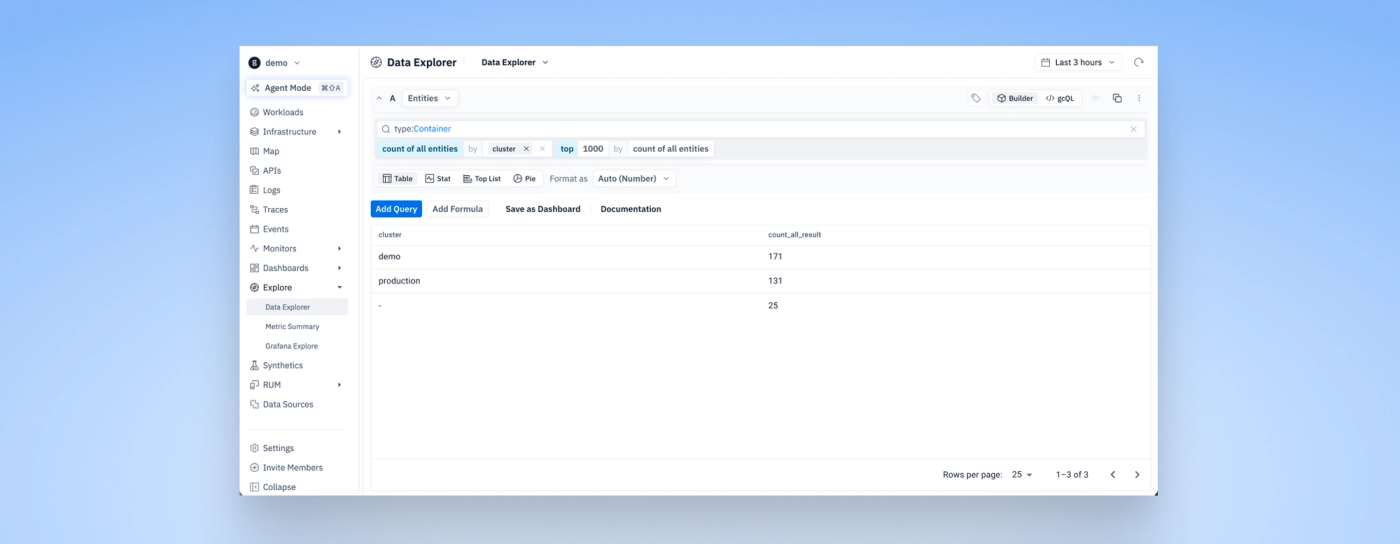Viewport: 1400px width, 544px height.
Task: Open the demo workspace switcher
Action: 275,63
